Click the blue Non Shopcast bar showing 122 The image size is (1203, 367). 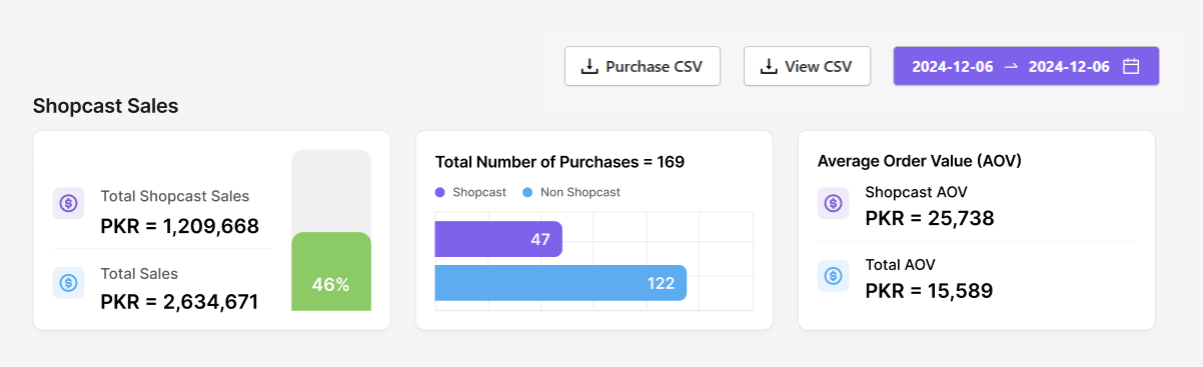coord(561,283)
